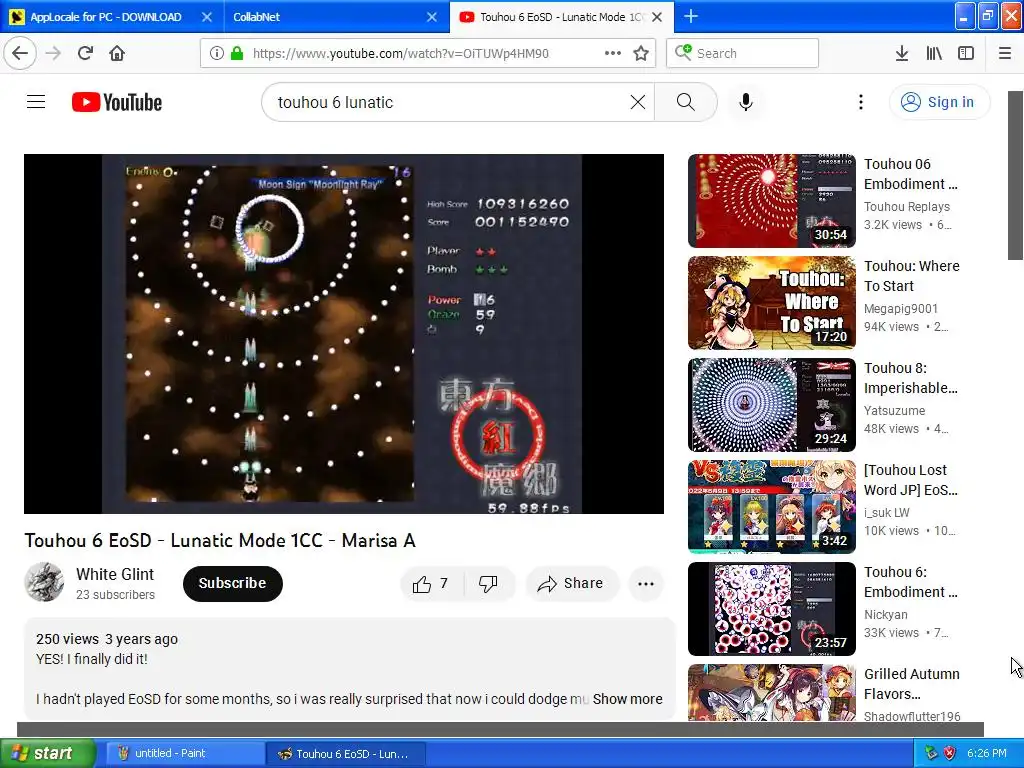The width and height of the screenshot is (1024, 768).
Task: Bookmark this page with the star icon
Action: 641,53
